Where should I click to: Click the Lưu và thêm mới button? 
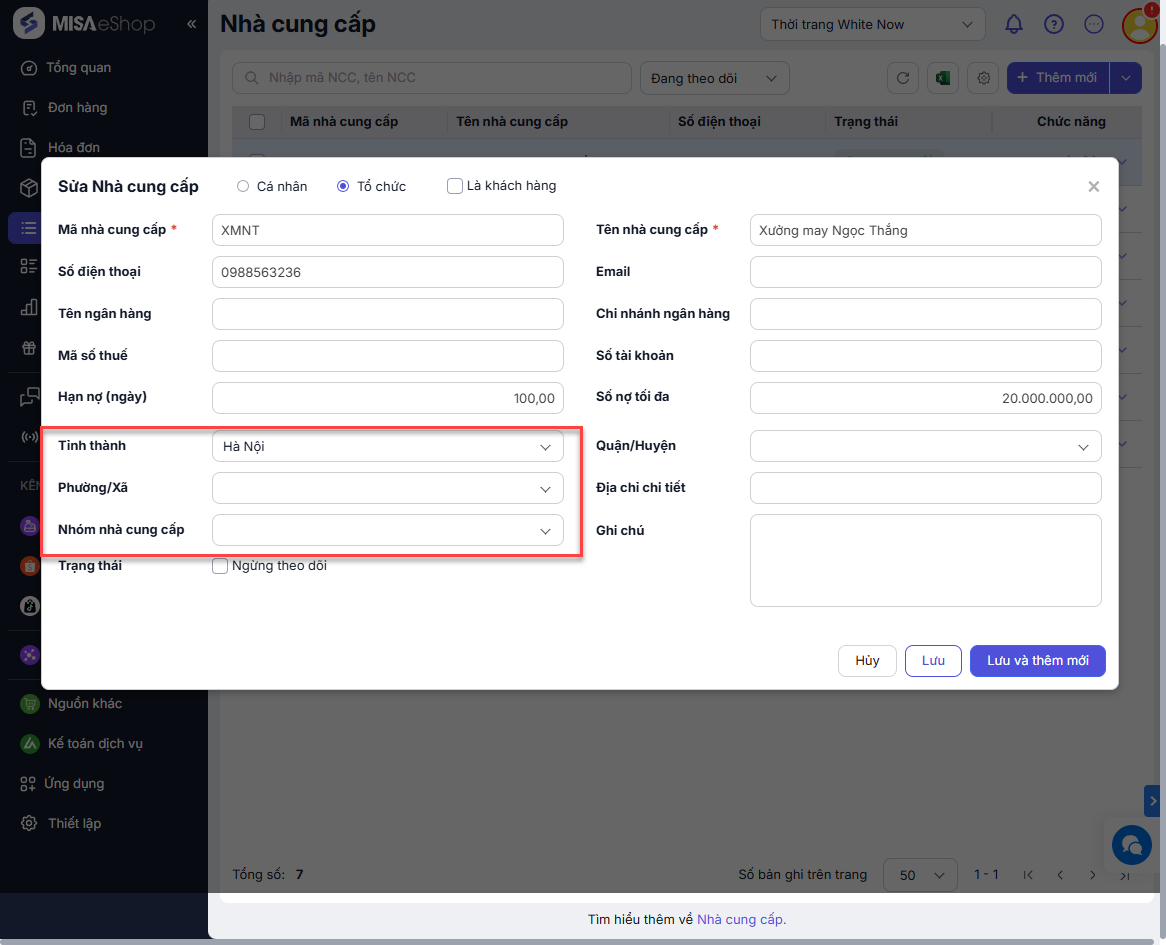tap(1037, 660)
